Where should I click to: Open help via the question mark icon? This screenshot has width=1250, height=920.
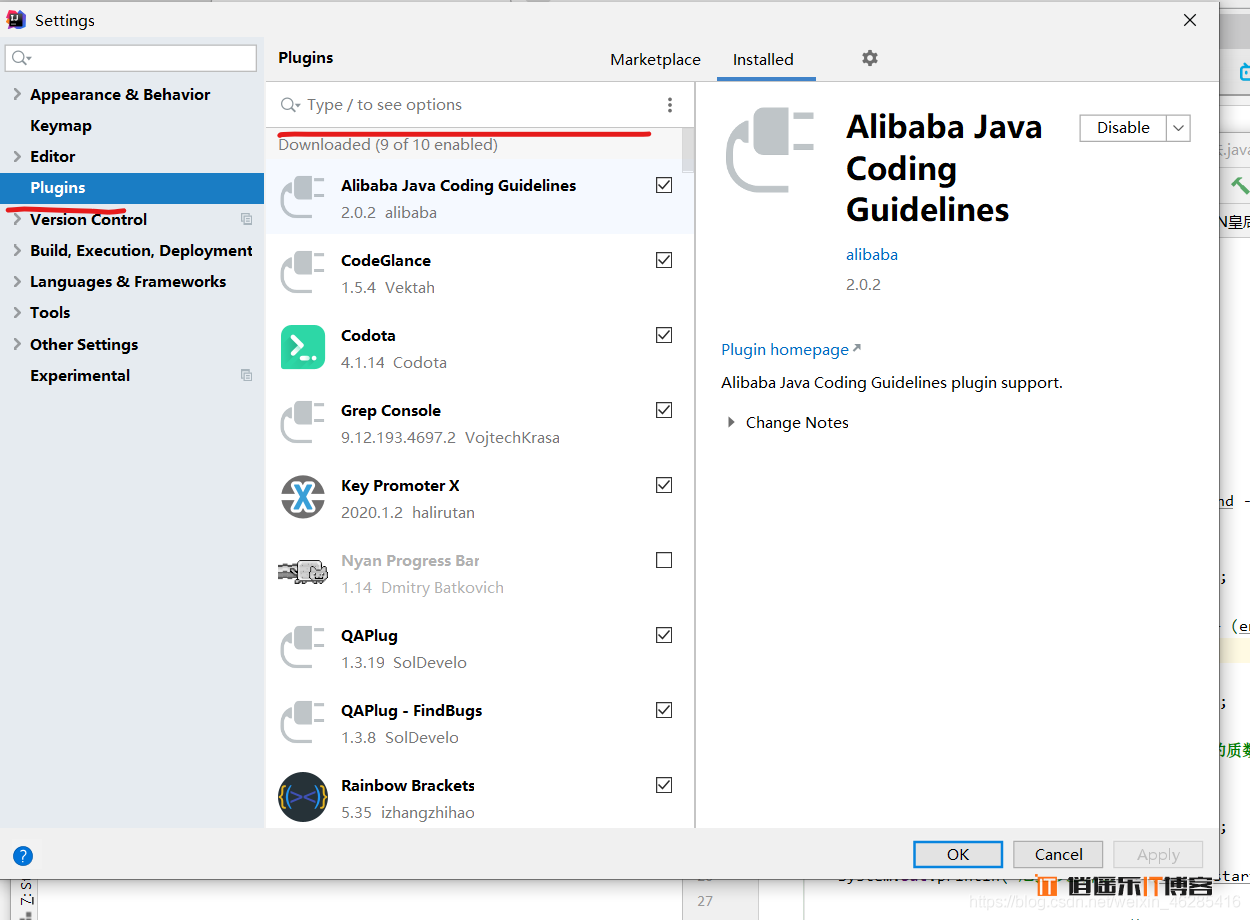pyautogui.click(x=23, y=856)
